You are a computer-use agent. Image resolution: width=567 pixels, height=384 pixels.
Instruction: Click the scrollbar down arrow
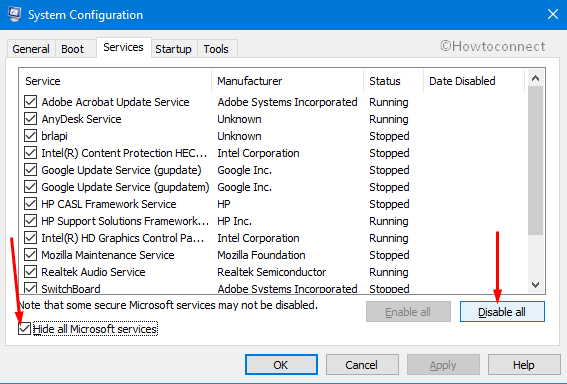point(536,285)
